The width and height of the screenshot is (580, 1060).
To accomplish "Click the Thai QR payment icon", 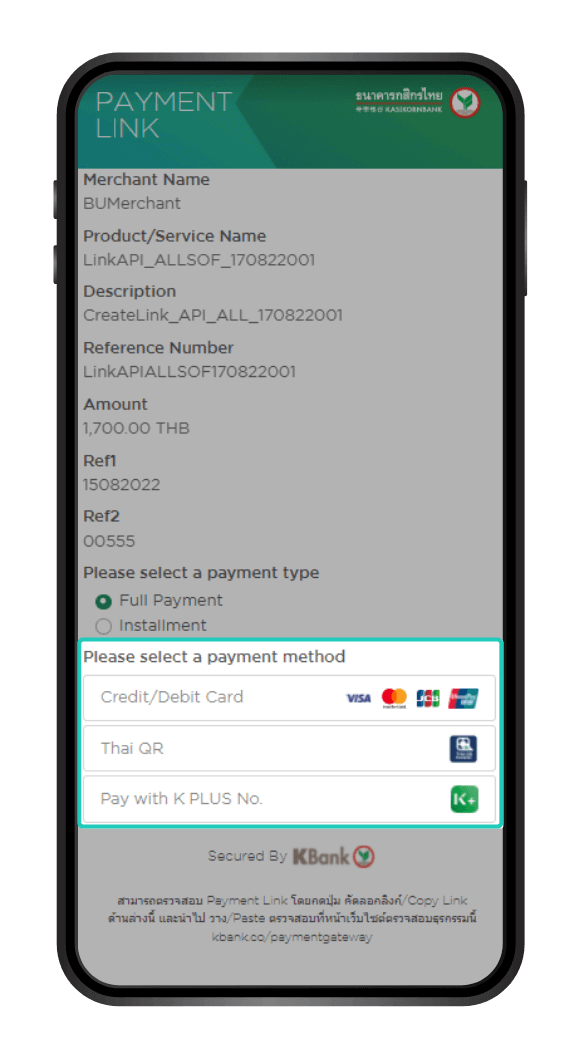I will point(464,748).
